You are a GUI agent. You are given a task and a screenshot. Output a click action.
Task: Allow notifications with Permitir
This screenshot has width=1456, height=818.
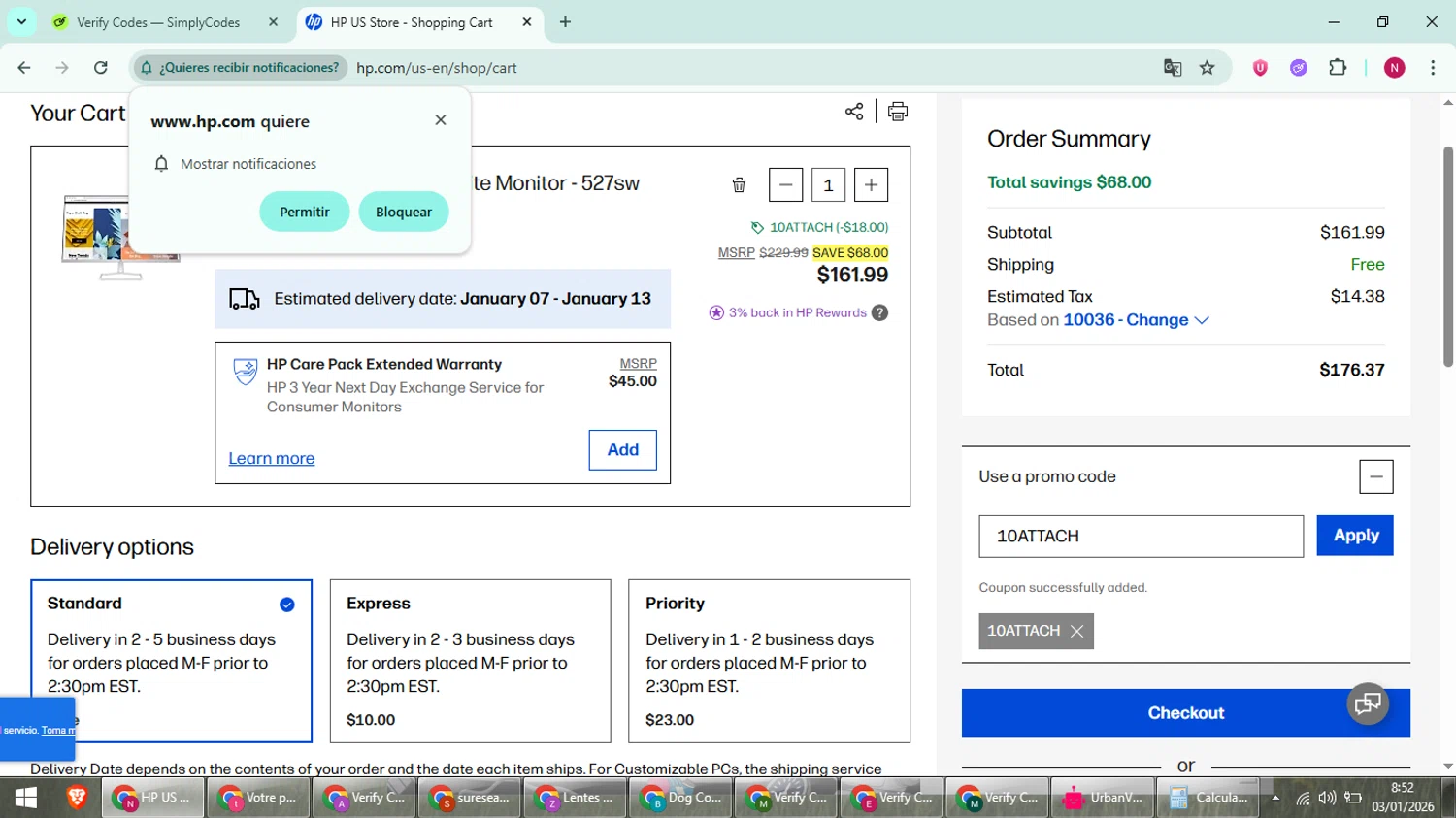tap(305, 212)
